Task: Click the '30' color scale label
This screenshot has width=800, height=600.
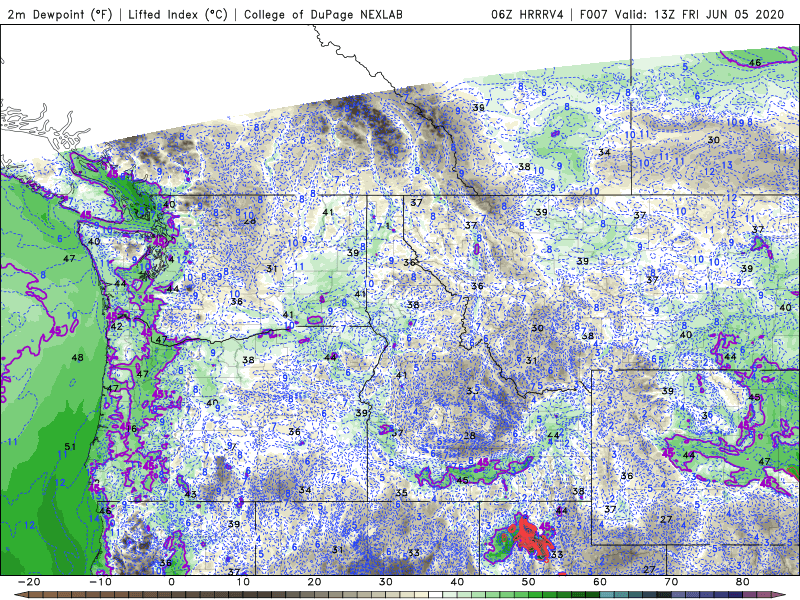Action: click(386, 582)
